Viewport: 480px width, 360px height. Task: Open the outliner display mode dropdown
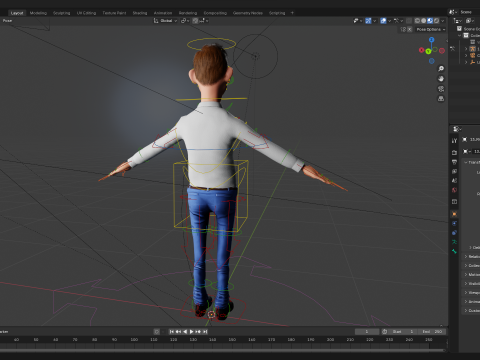470,21
